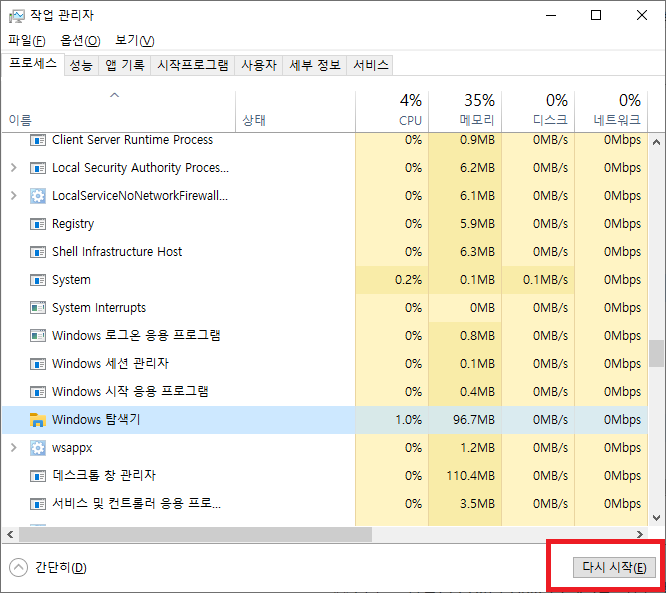The height and width of the screenshot is (593, 666).
Task: Open the 파일(F) menu
Action: click(27, 41)
